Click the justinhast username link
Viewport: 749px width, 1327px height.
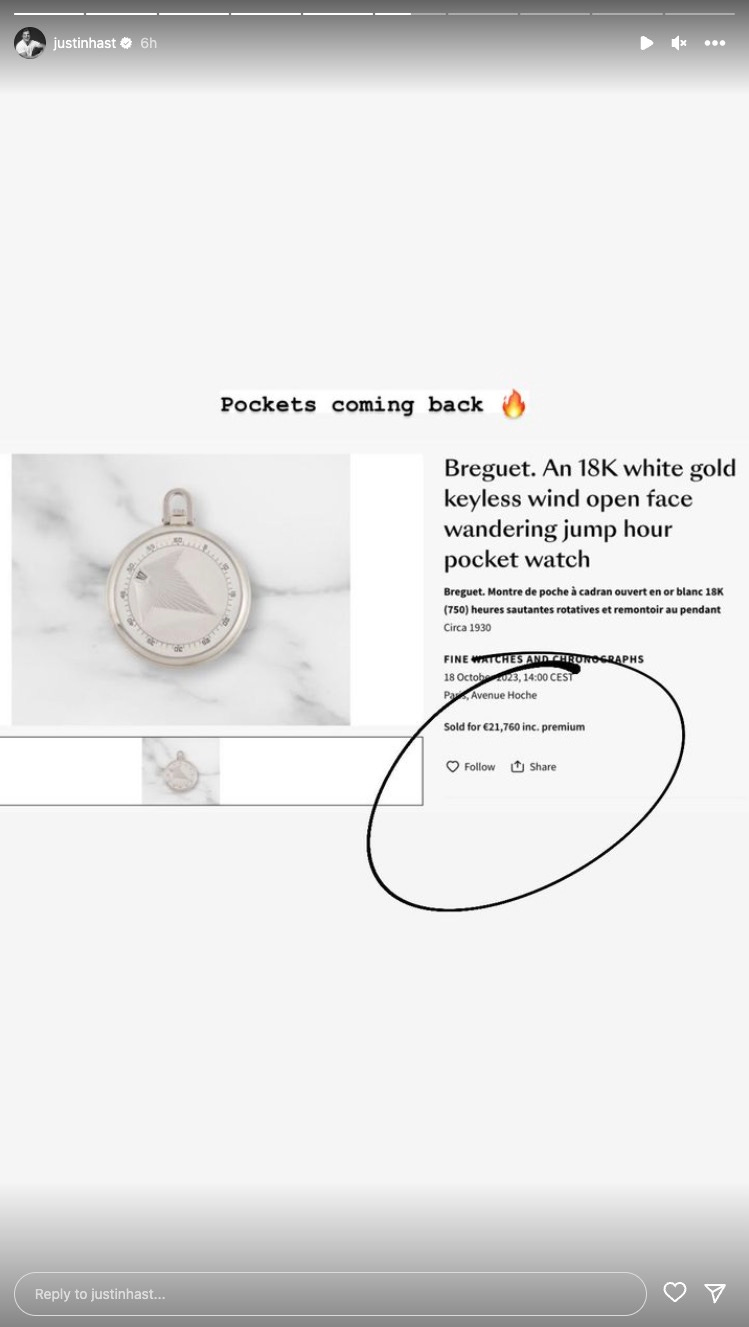(84, 43)
